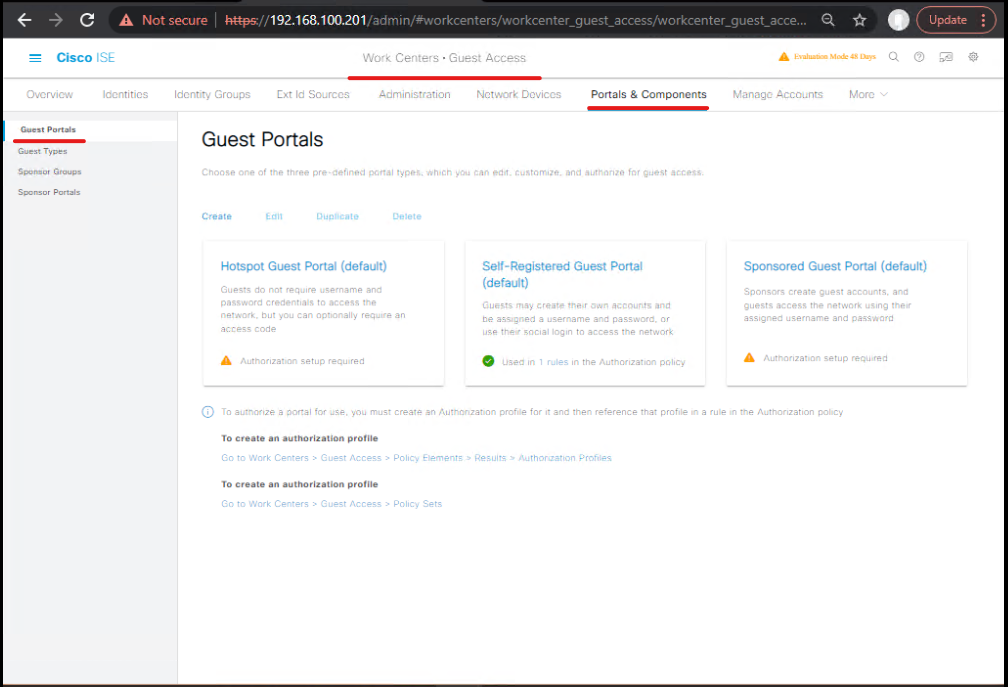Click the Delete portal button
This screenshot has width=1008, height=687.
(x=407, y=217)
